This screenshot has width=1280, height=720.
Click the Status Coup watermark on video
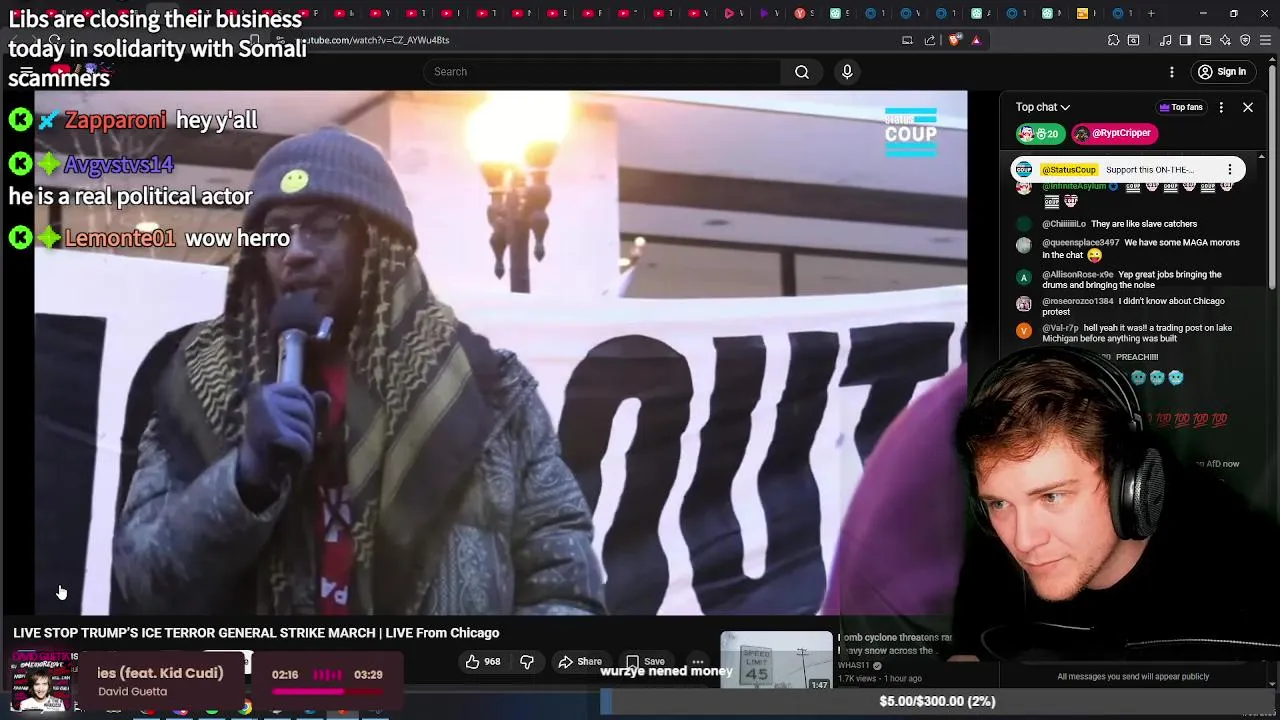click(910, 132)
